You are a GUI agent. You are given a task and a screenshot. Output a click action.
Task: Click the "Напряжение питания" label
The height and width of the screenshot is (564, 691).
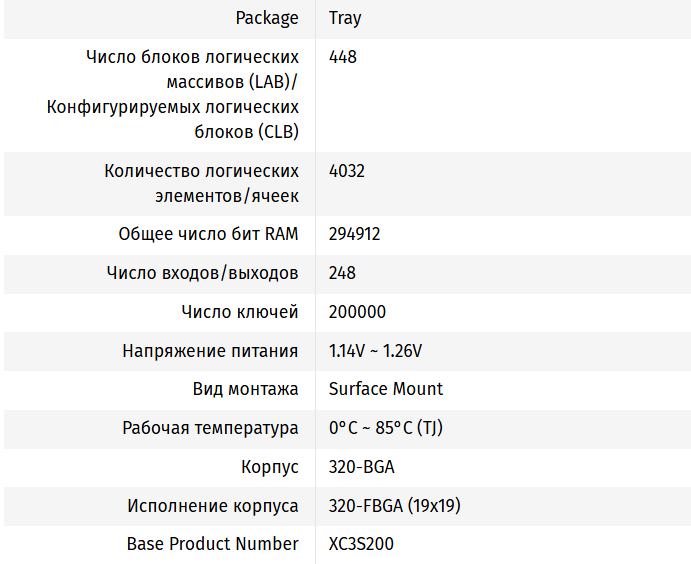coord(210,351)
